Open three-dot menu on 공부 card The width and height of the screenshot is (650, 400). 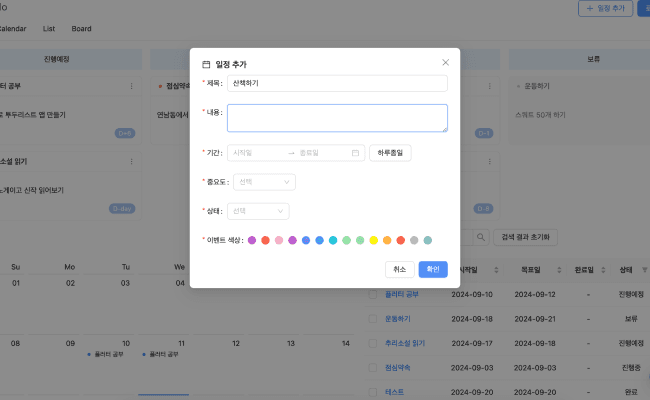point(131,86)
